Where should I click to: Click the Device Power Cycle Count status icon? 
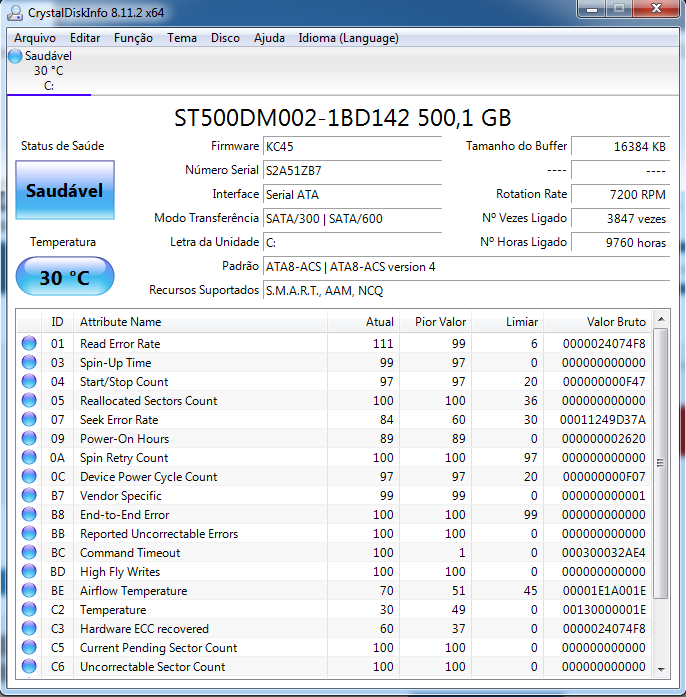tap(29, 477)
